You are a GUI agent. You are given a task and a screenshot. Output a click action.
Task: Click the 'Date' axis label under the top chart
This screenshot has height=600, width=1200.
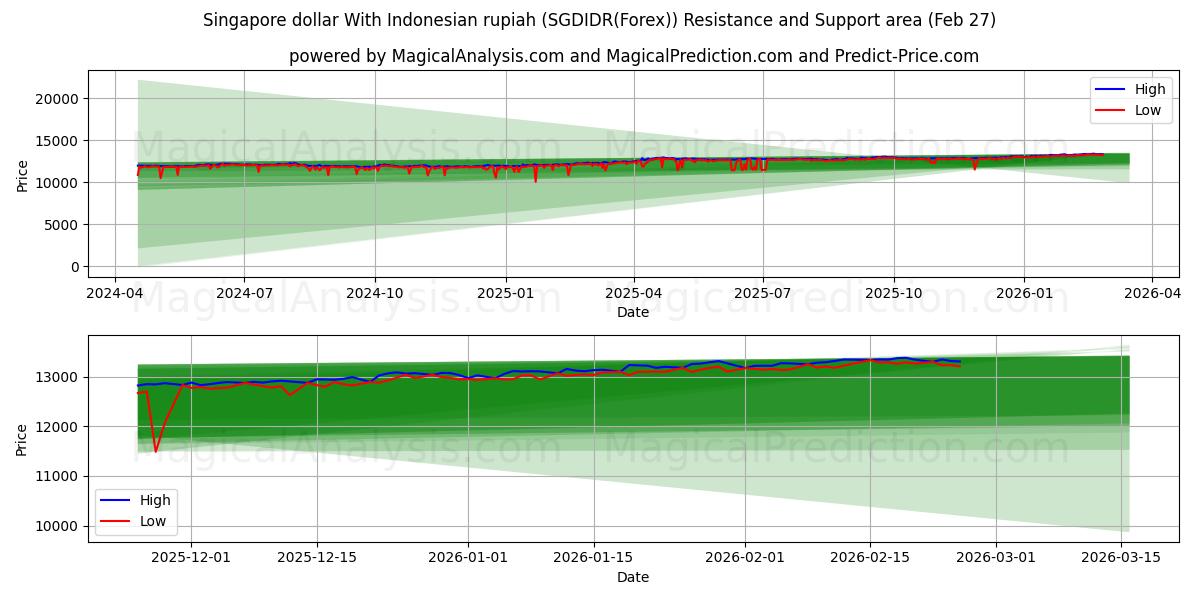tap(633, 312)
